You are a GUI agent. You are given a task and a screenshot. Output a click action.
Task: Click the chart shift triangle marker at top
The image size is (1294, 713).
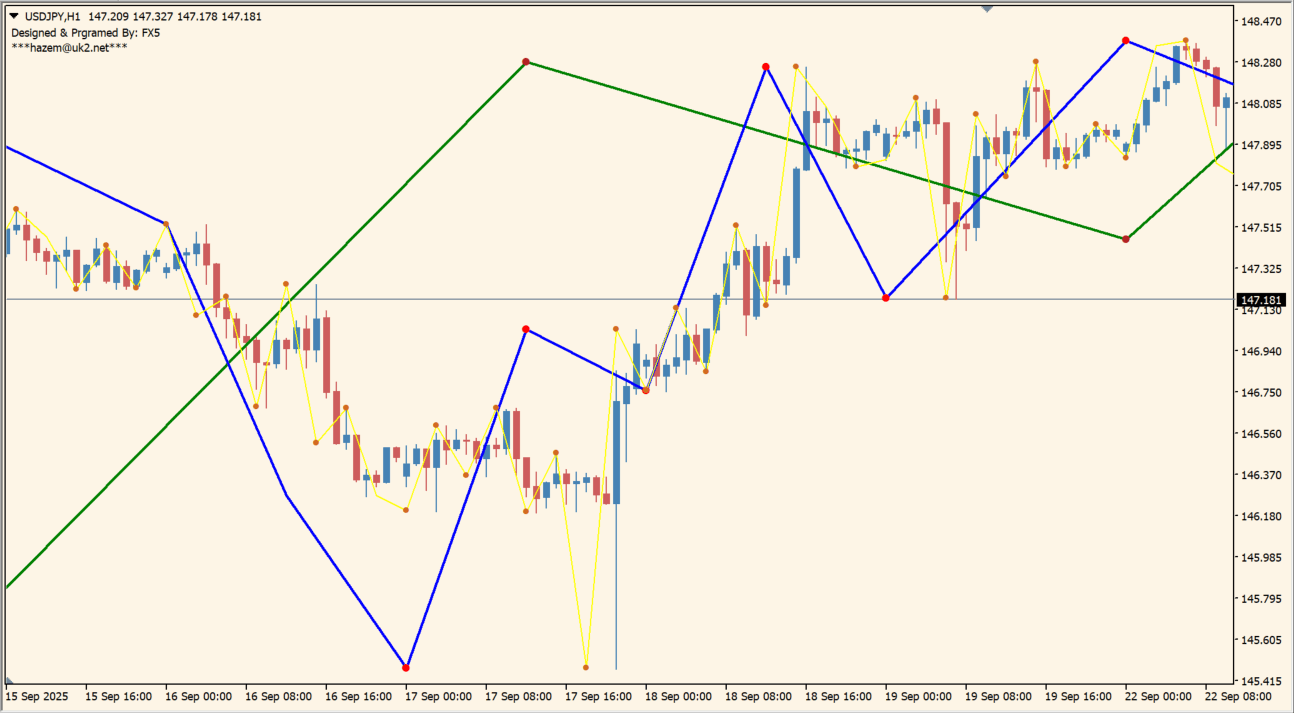[987, 9]
